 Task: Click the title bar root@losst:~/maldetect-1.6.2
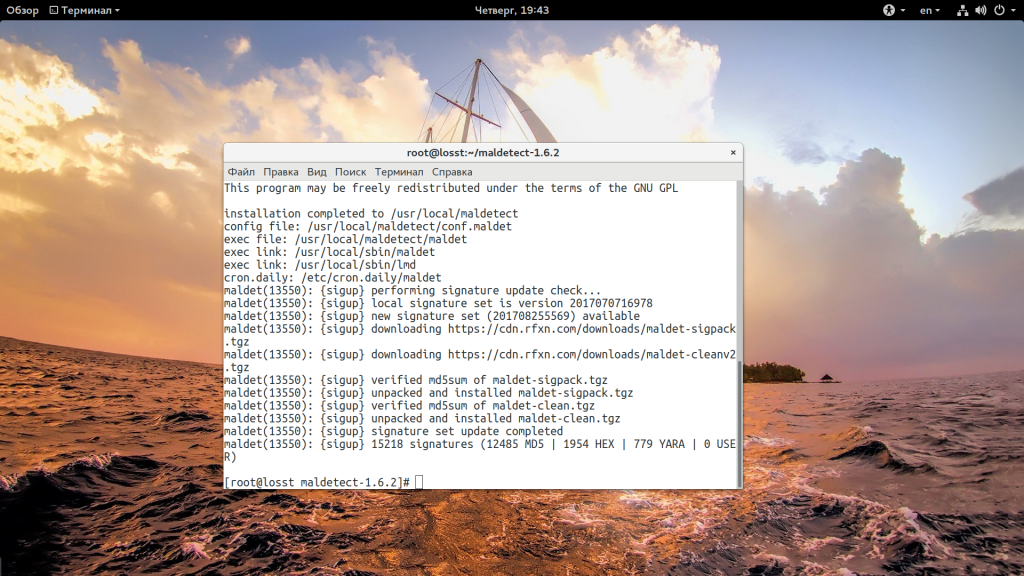[482, 152]
